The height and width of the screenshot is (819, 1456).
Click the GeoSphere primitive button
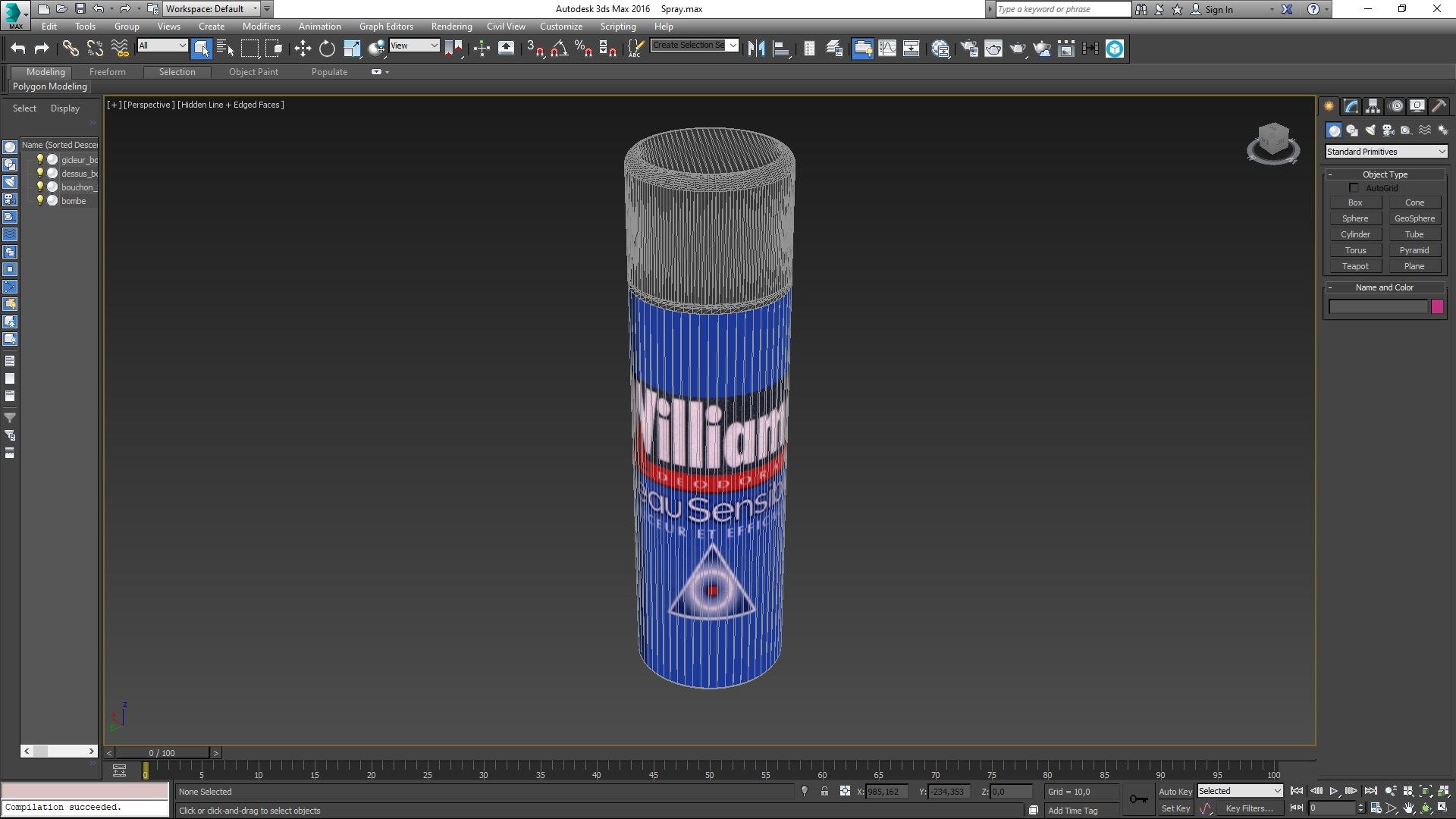tap(1414, 218)
